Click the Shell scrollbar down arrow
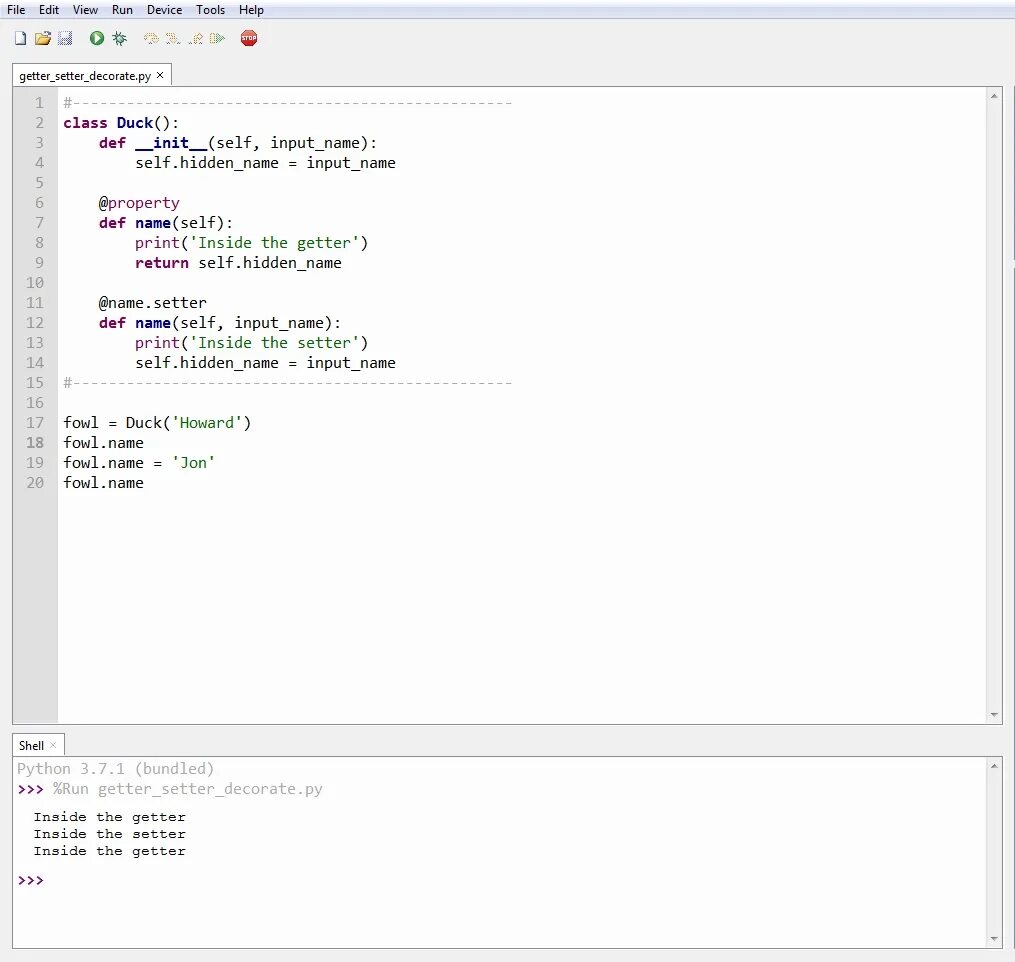 point(994,939)
